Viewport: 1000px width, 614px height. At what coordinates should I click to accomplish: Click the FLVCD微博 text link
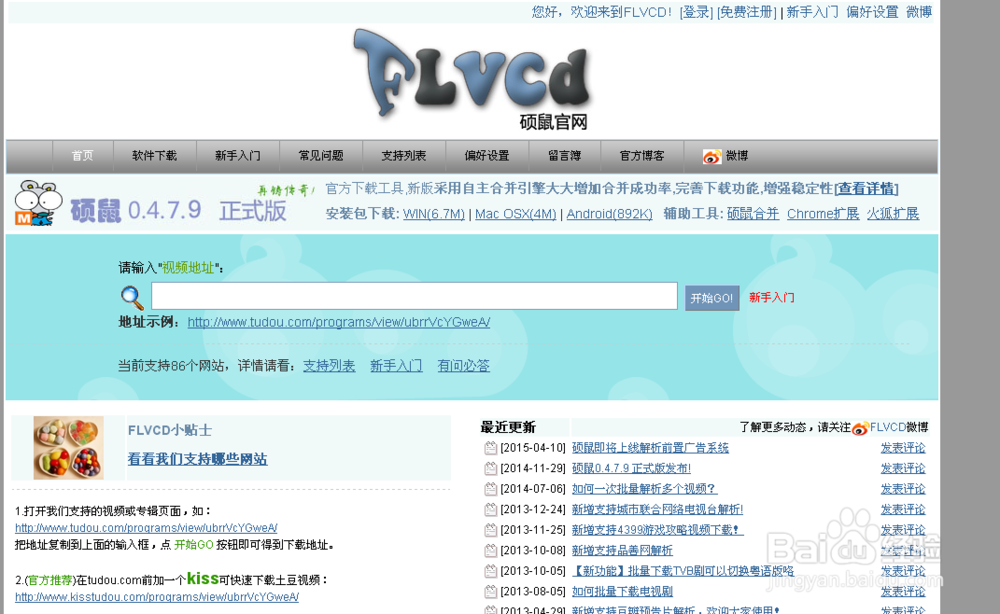(x=899, y=427)
